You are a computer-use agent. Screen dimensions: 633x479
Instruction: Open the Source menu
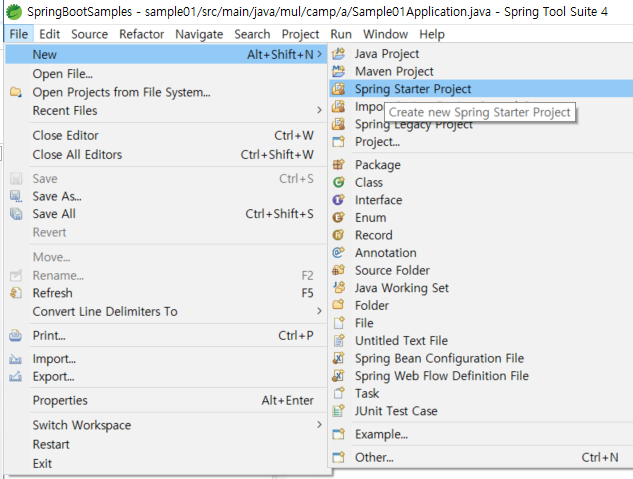coord(89,34)
